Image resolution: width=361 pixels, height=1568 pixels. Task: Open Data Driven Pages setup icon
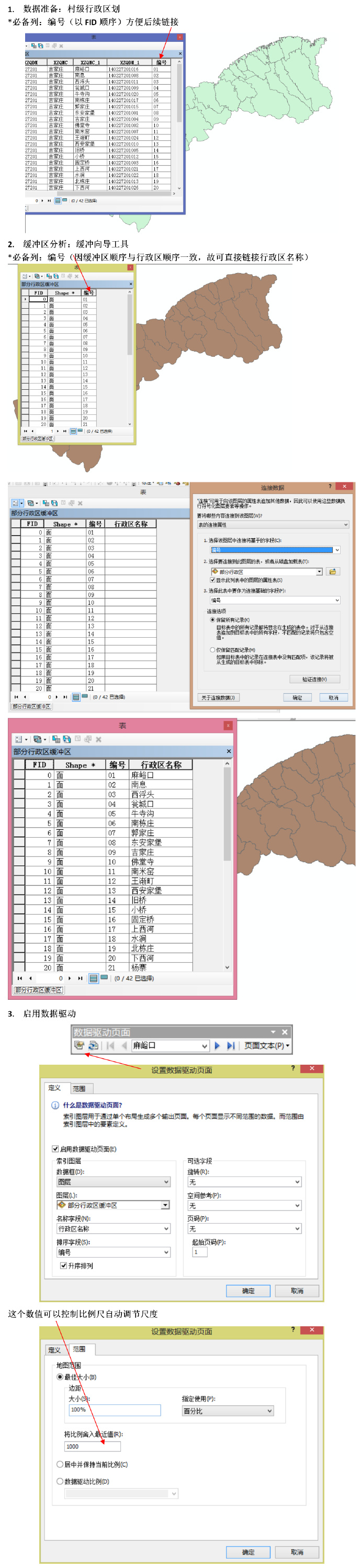click(78, 1045)
